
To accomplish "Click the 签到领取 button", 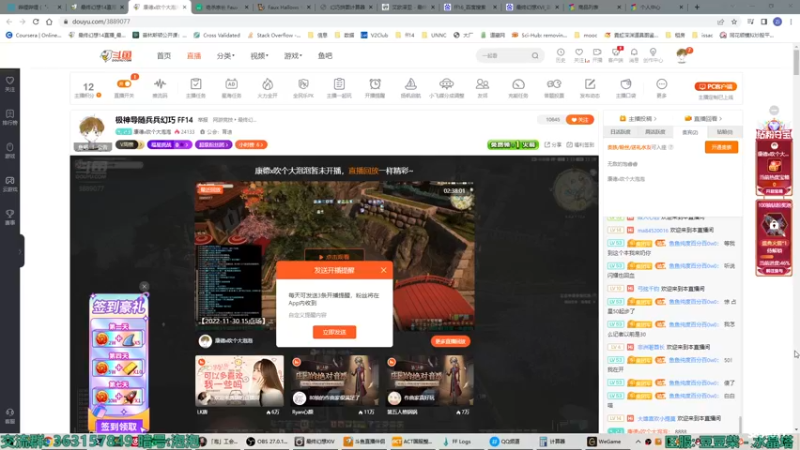I will [119, 427].
